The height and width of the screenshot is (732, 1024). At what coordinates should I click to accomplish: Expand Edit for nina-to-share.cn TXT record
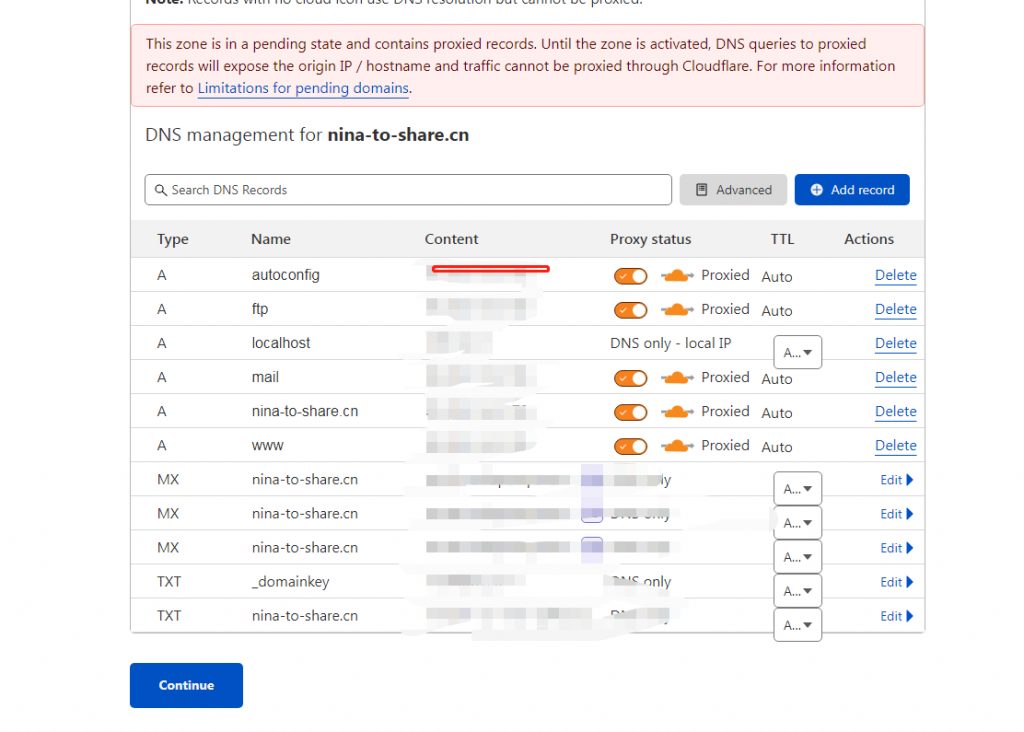(x=897, y=616)
